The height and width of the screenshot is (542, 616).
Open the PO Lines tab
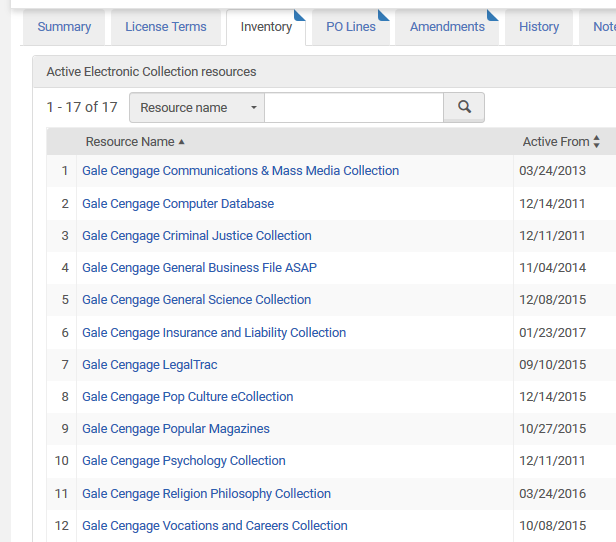351,27
